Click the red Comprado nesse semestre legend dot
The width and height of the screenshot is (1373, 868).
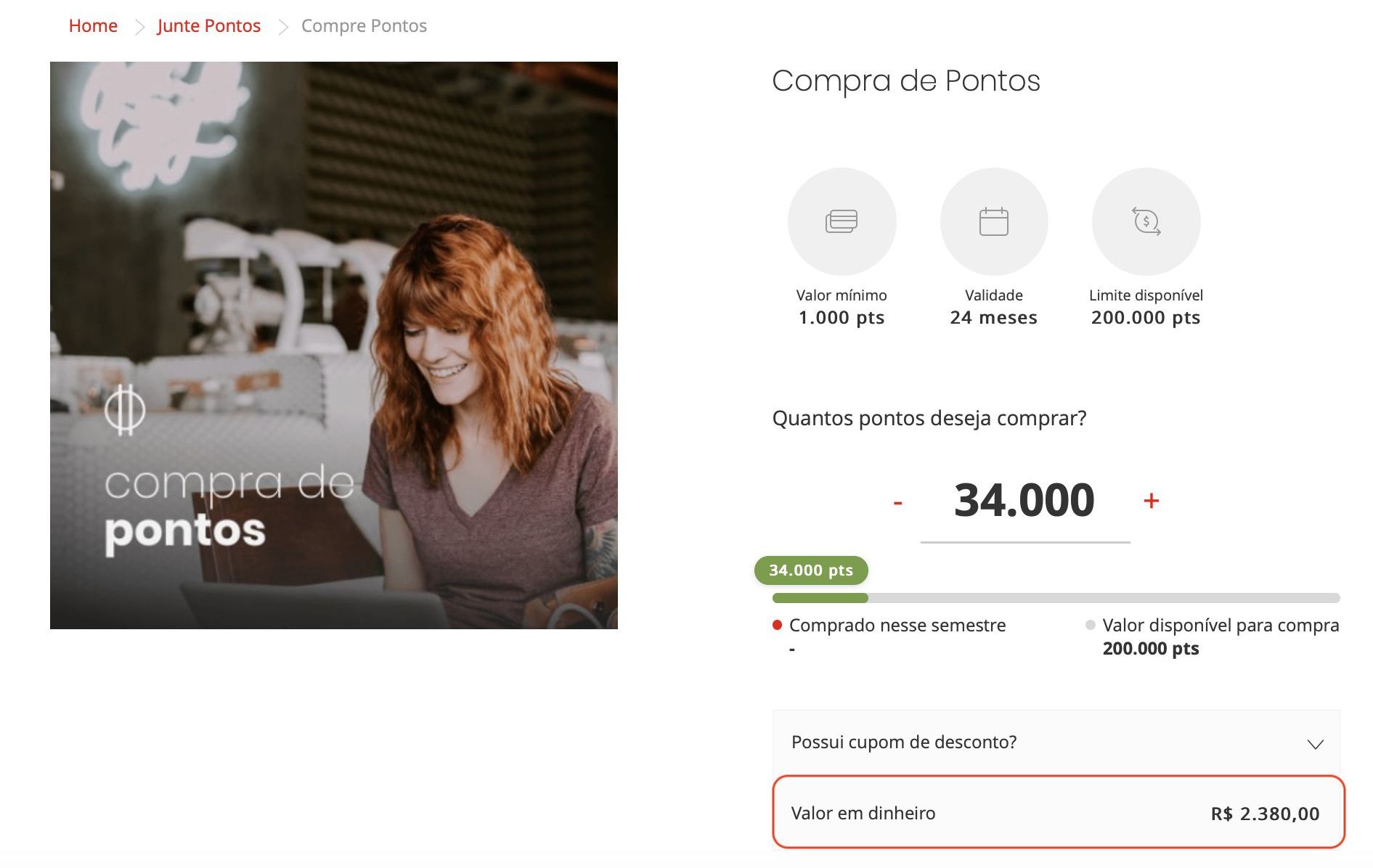777,625
